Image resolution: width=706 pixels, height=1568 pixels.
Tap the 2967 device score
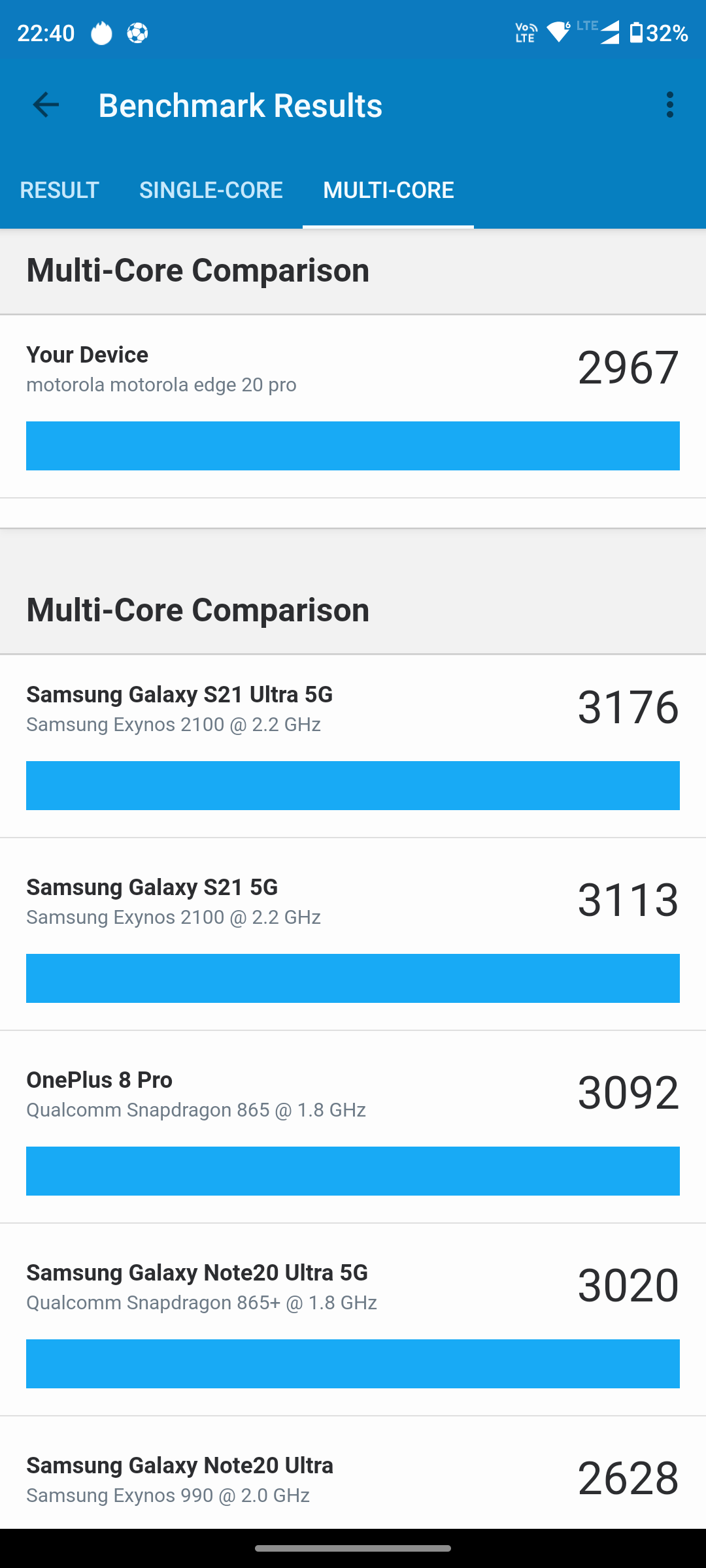(628, 367)
